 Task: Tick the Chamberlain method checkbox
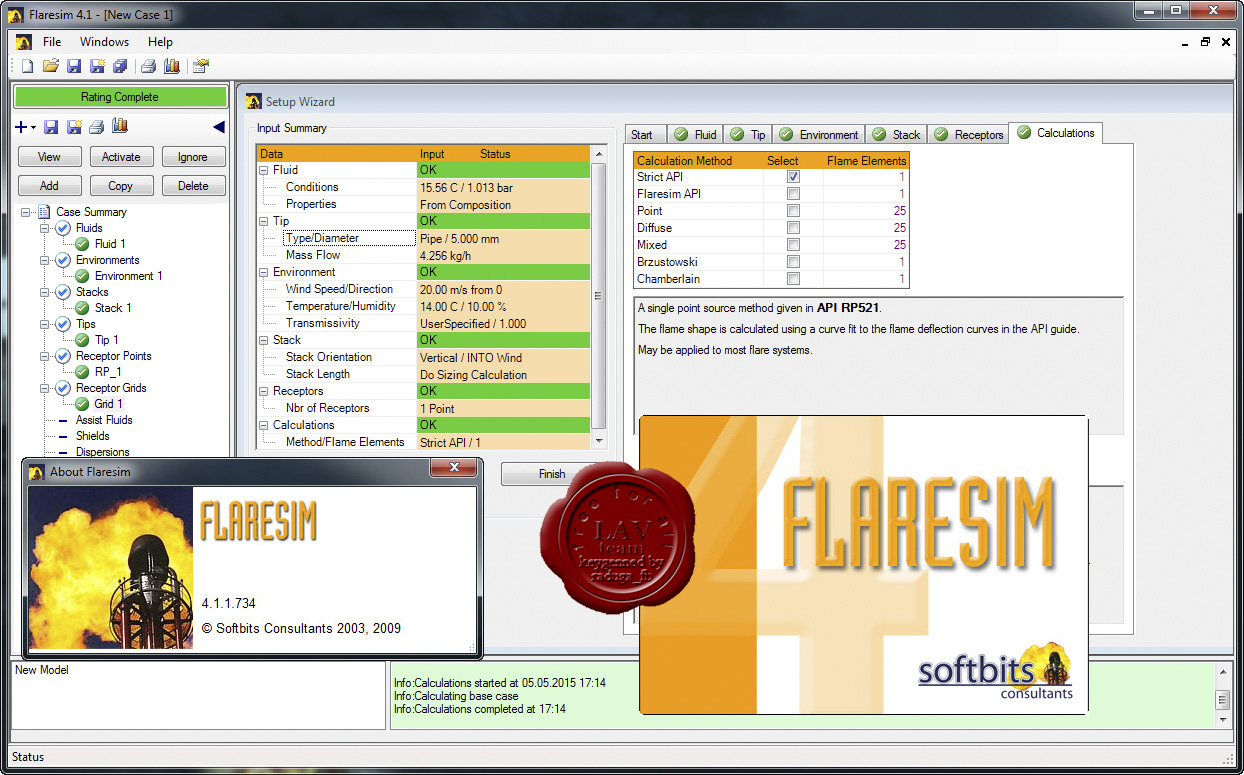[793, 279]
